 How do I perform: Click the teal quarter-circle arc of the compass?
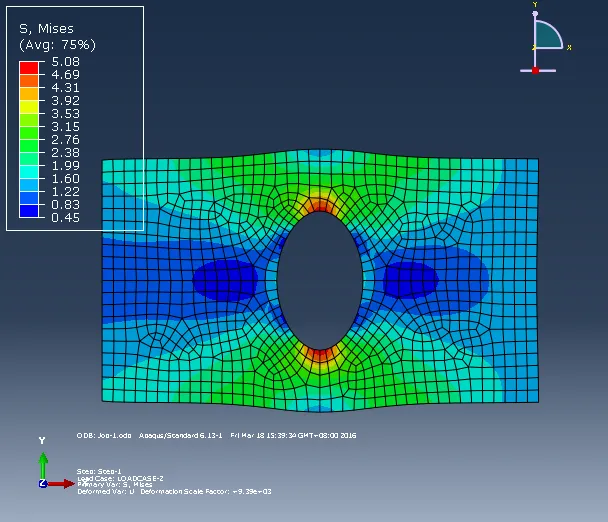(548, 35)
